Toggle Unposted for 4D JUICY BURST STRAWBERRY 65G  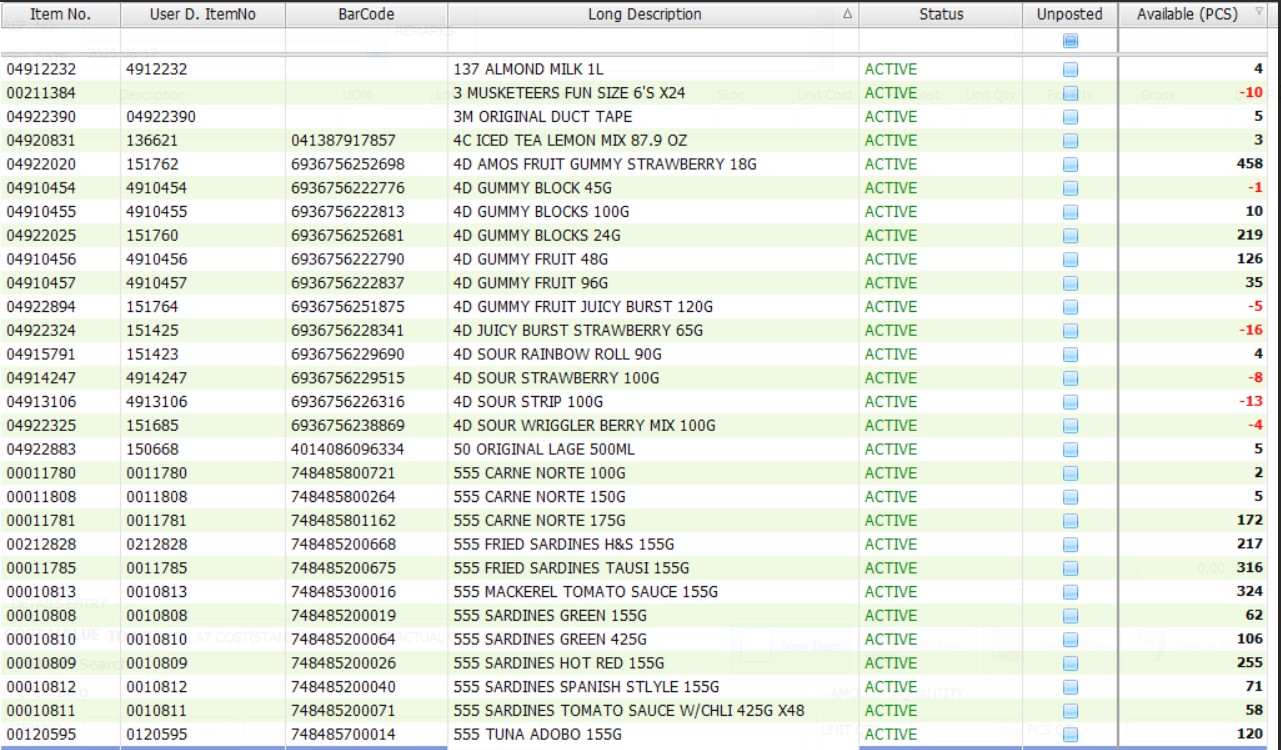click(1070, 330)
